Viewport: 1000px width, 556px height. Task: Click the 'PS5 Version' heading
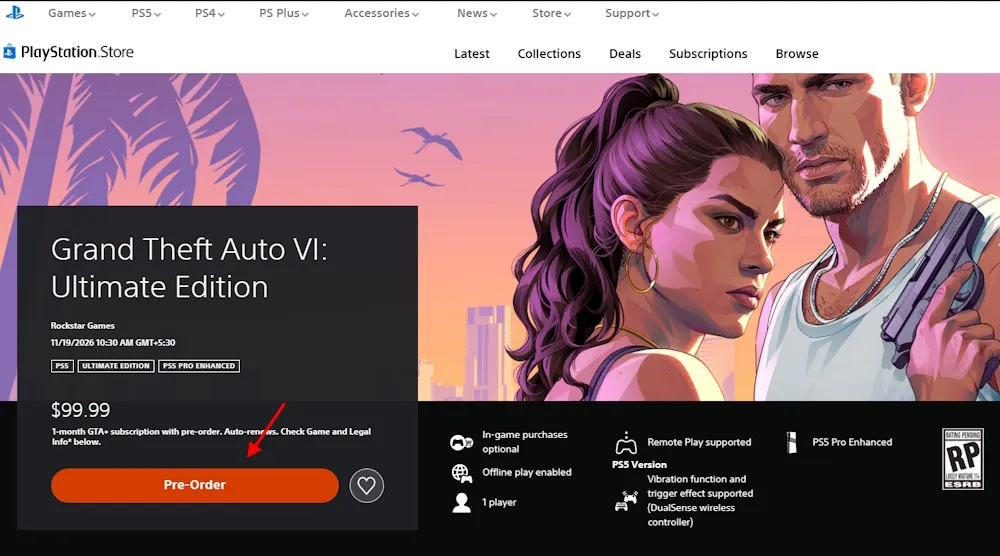(640, 464)
